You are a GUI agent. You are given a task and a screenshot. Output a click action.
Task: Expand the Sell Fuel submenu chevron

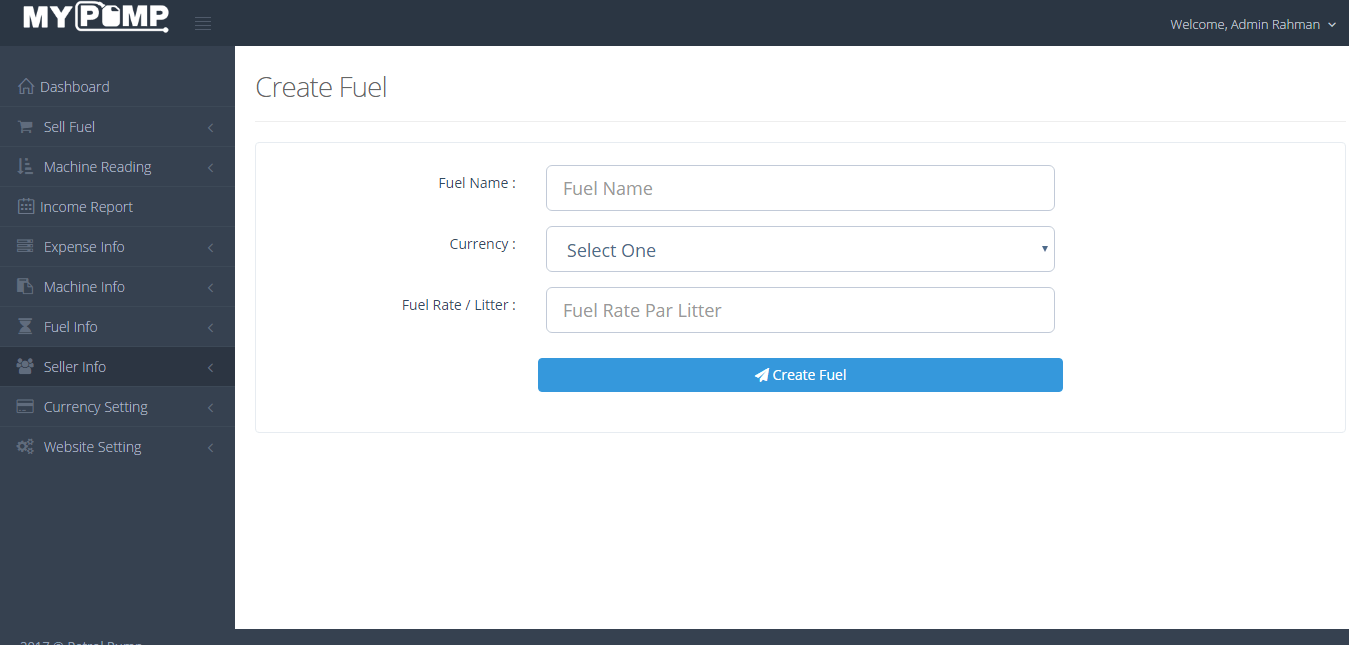coord(210,126)
